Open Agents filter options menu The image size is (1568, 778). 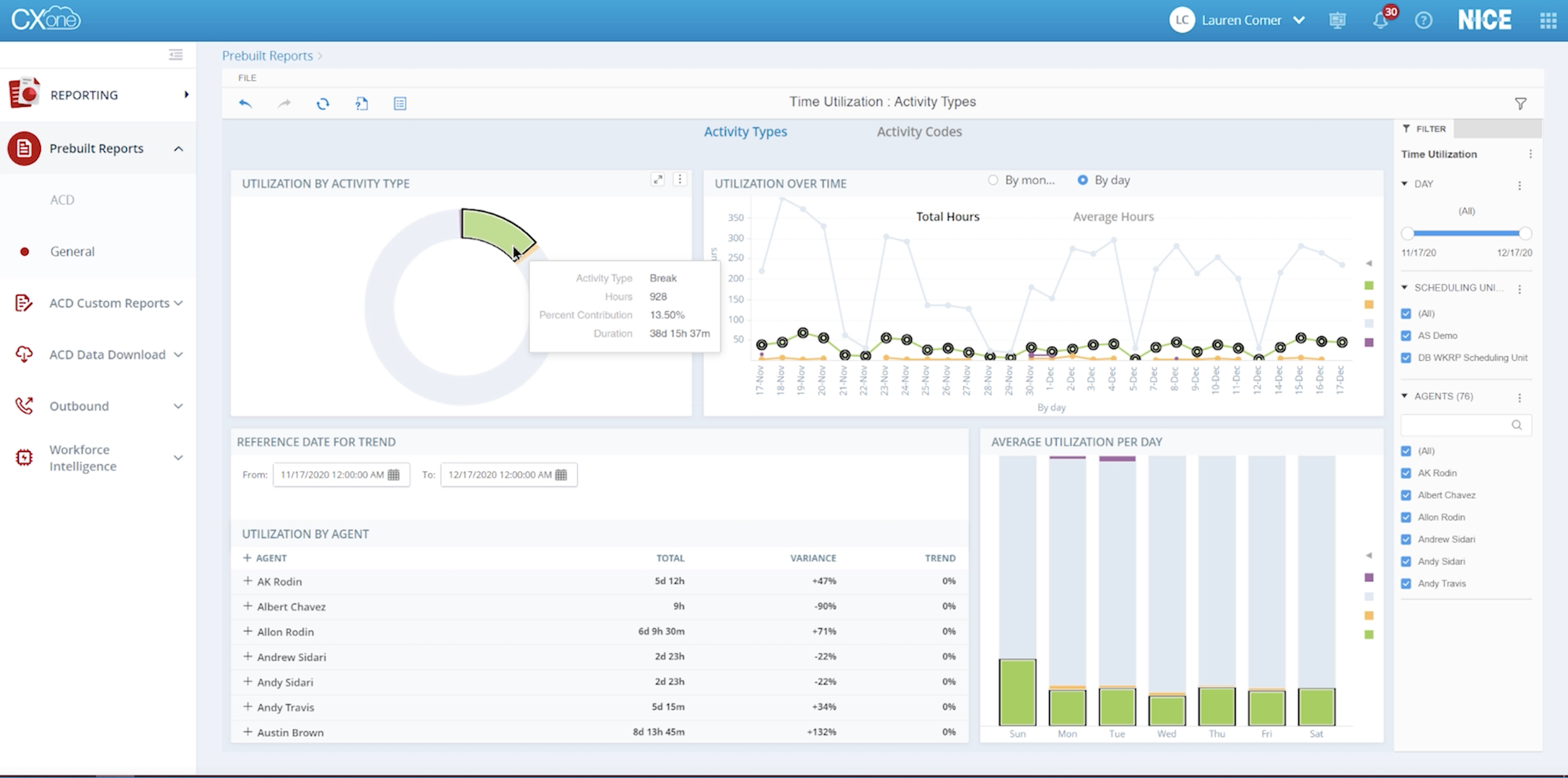click(x=1519, y=398)
